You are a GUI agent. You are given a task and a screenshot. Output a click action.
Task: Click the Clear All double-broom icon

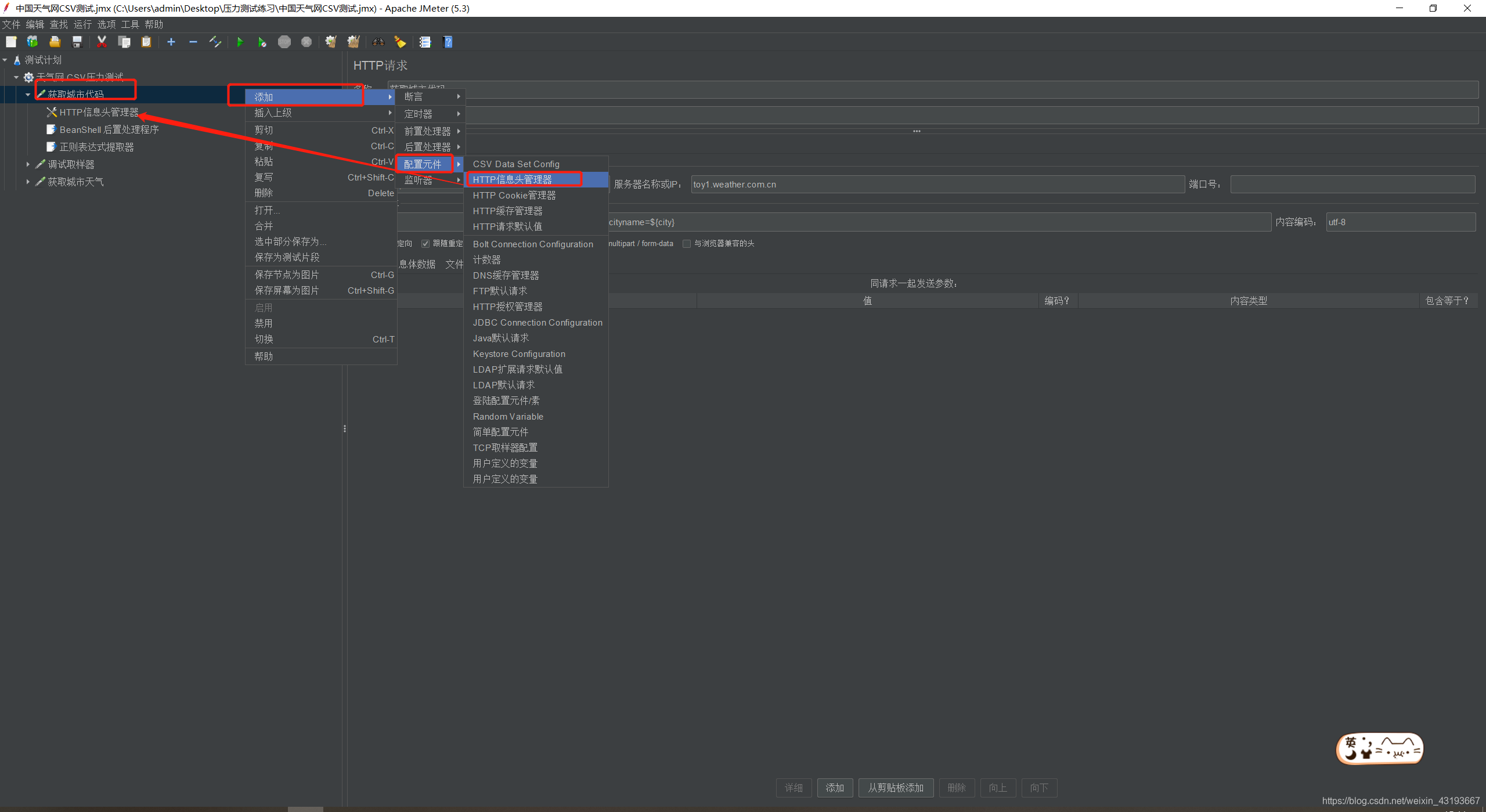(x=354, y=42)
